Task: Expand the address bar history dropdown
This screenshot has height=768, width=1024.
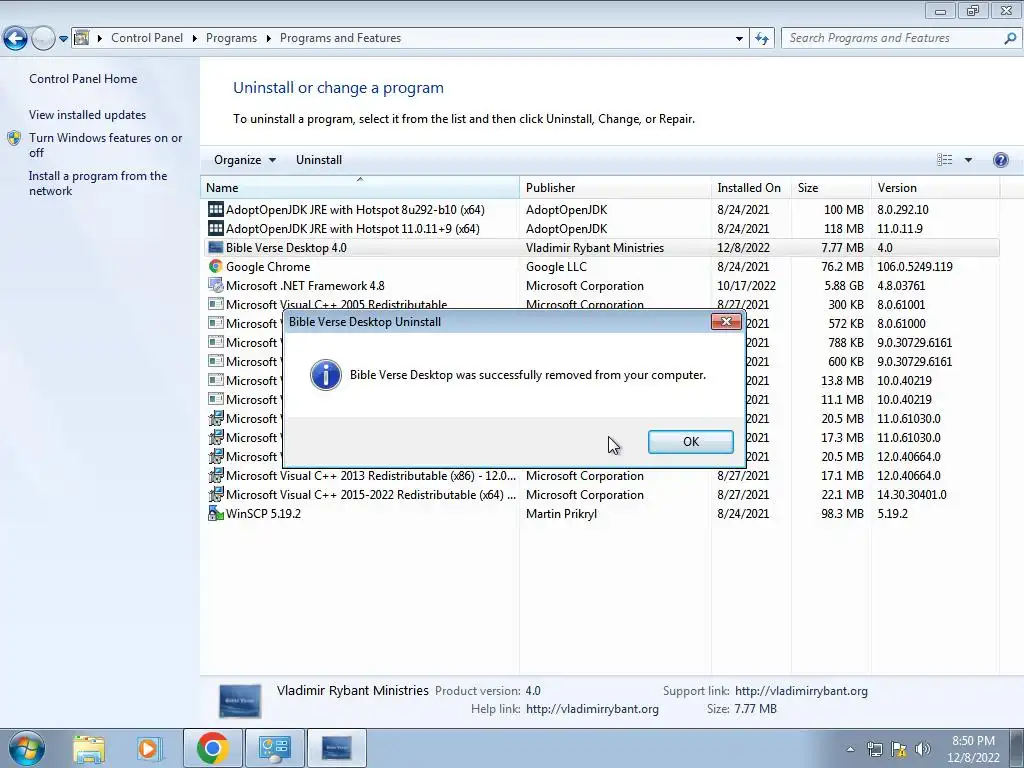Action: [739, 39]
